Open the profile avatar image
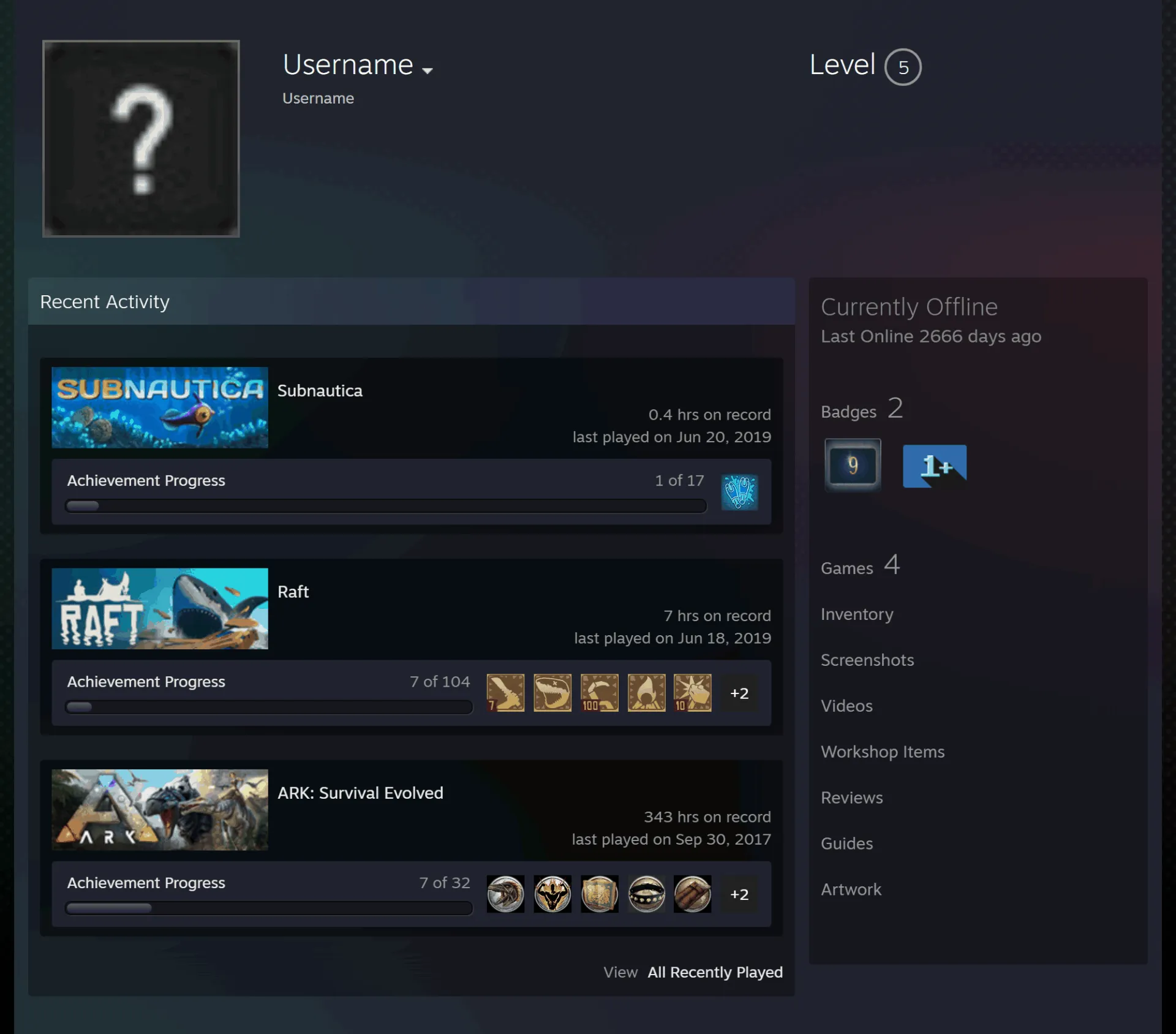 click(x=141, y=138)
